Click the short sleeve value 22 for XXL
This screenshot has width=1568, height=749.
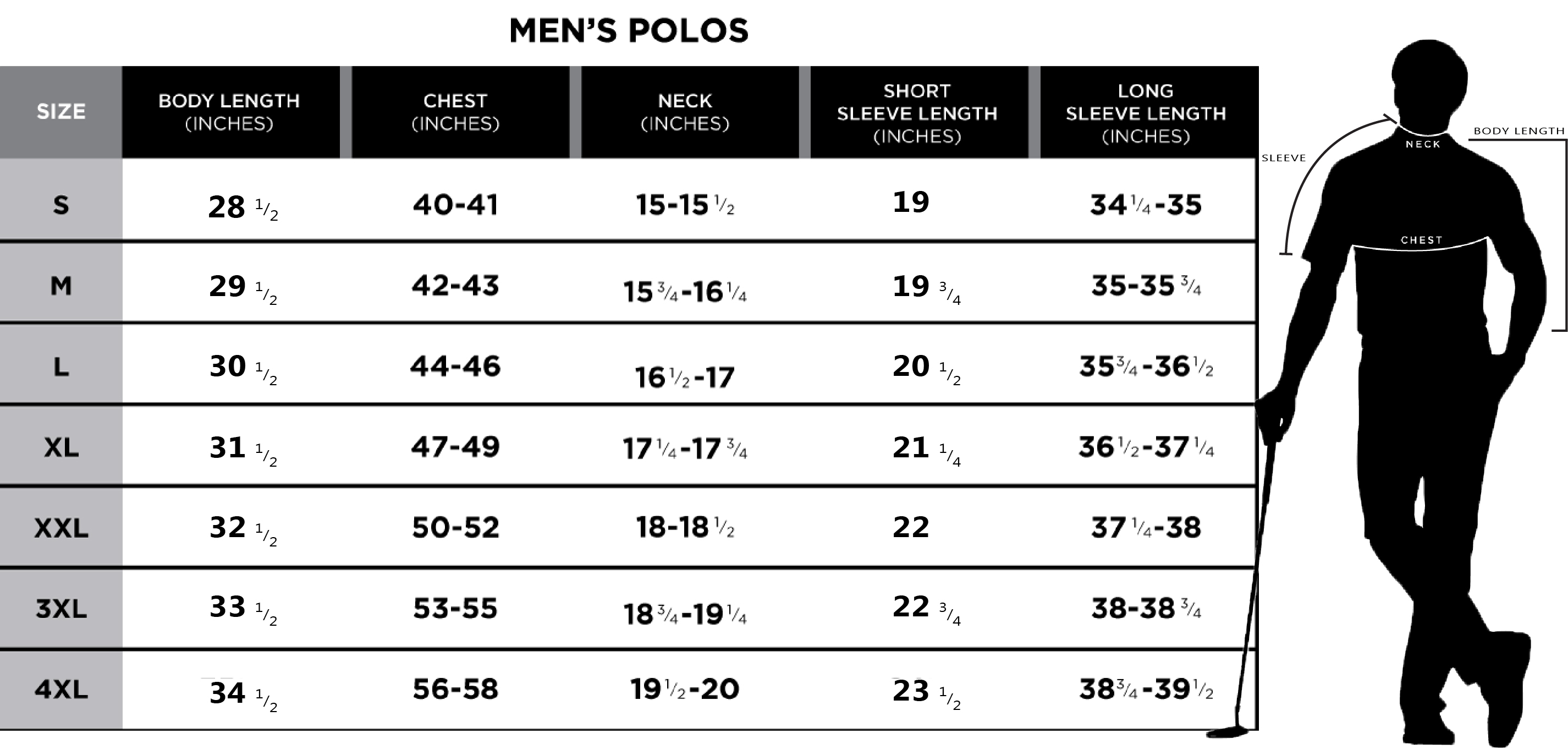tap(911, 527)
